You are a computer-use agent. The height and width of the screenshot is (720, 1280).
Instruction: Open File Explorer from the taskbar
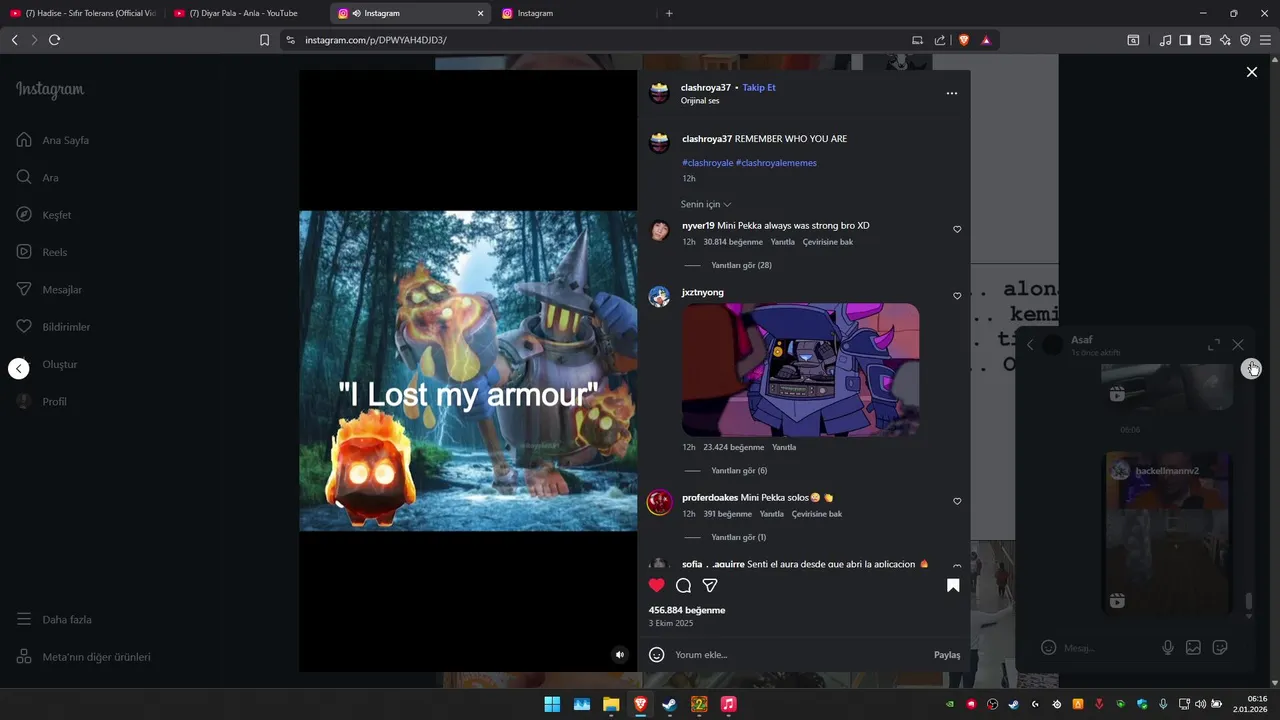click(611, 704)
